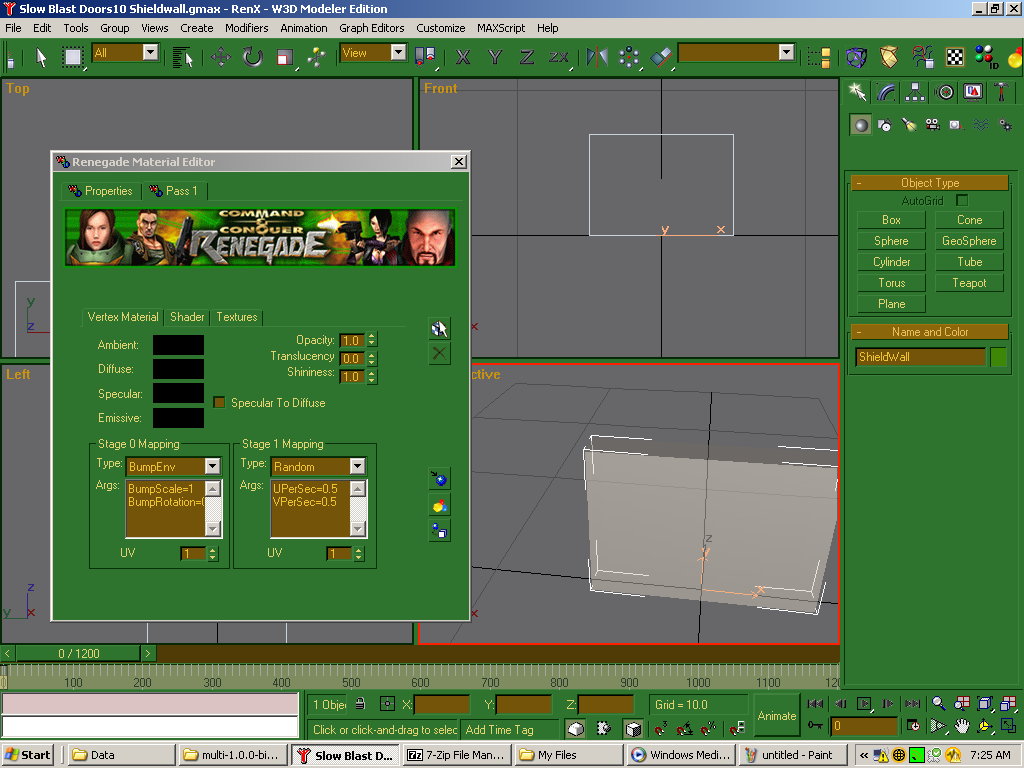
Task: Click the Select and Move tool
Action: click(220, 57)
